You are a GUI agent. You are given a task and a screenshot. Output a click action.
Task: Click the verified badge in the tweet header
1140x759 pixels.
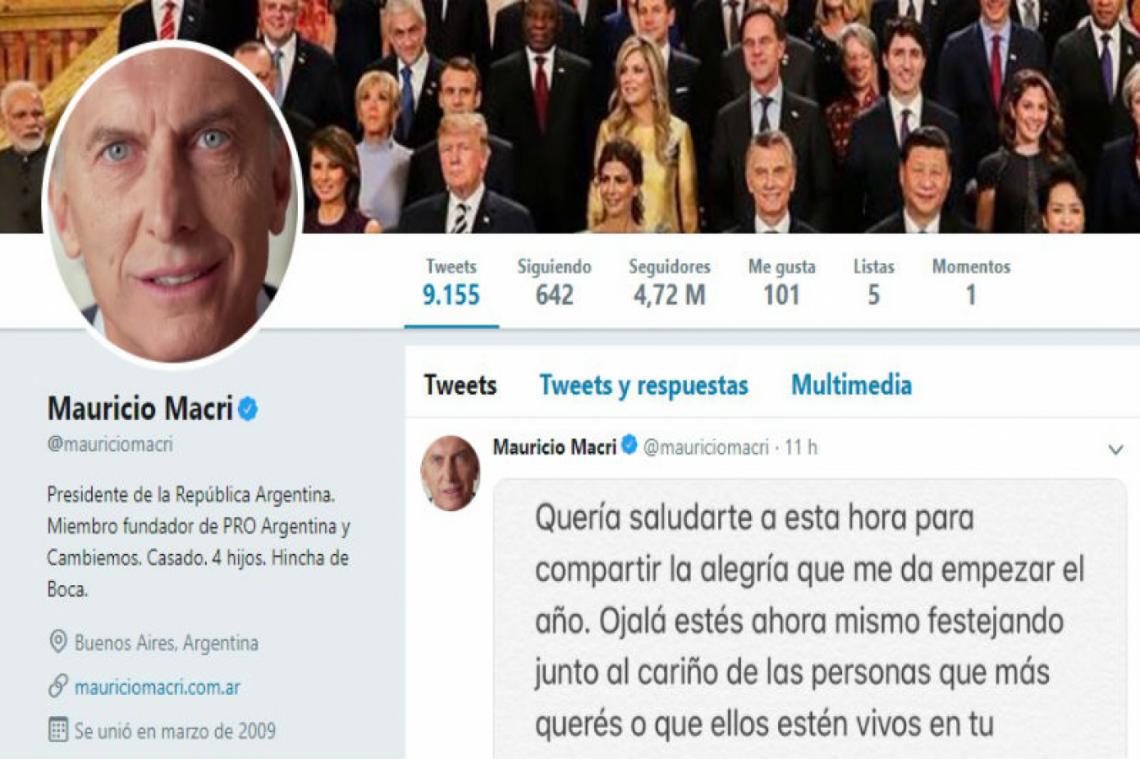(630, 445)
